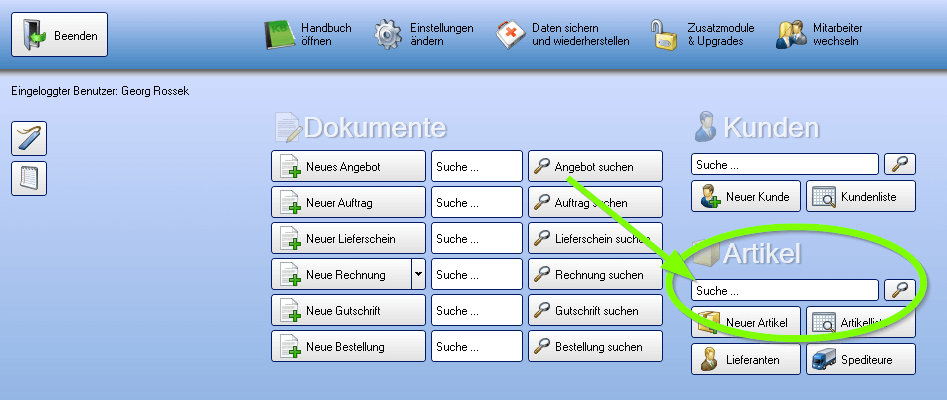Click Bestellung suchen
The image size is (947, 400).
pos(595,347)
